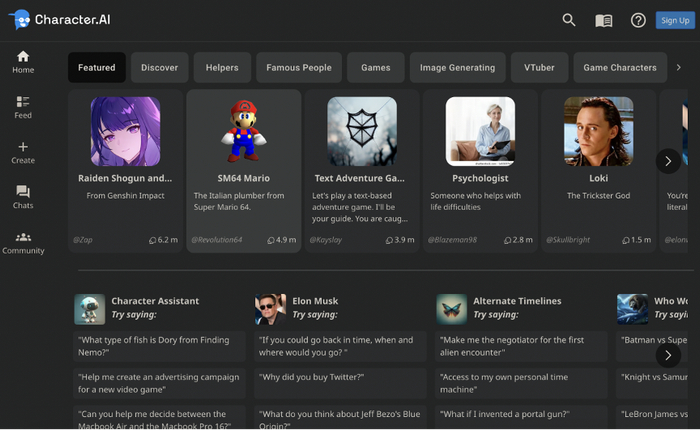Click the Alternate Timelines name

click(x=517, y=301)
